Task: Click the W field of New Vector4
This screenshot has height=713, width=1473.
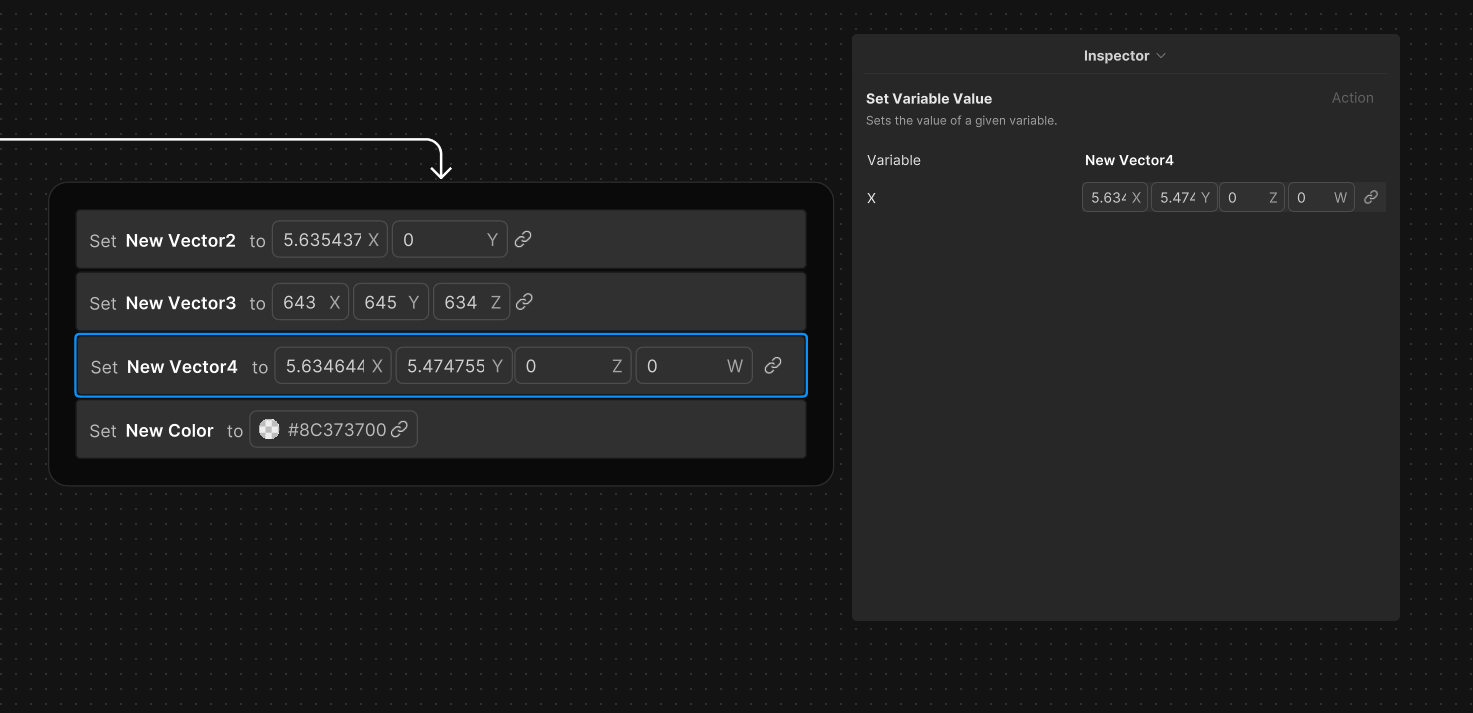Action: [693, 365]
